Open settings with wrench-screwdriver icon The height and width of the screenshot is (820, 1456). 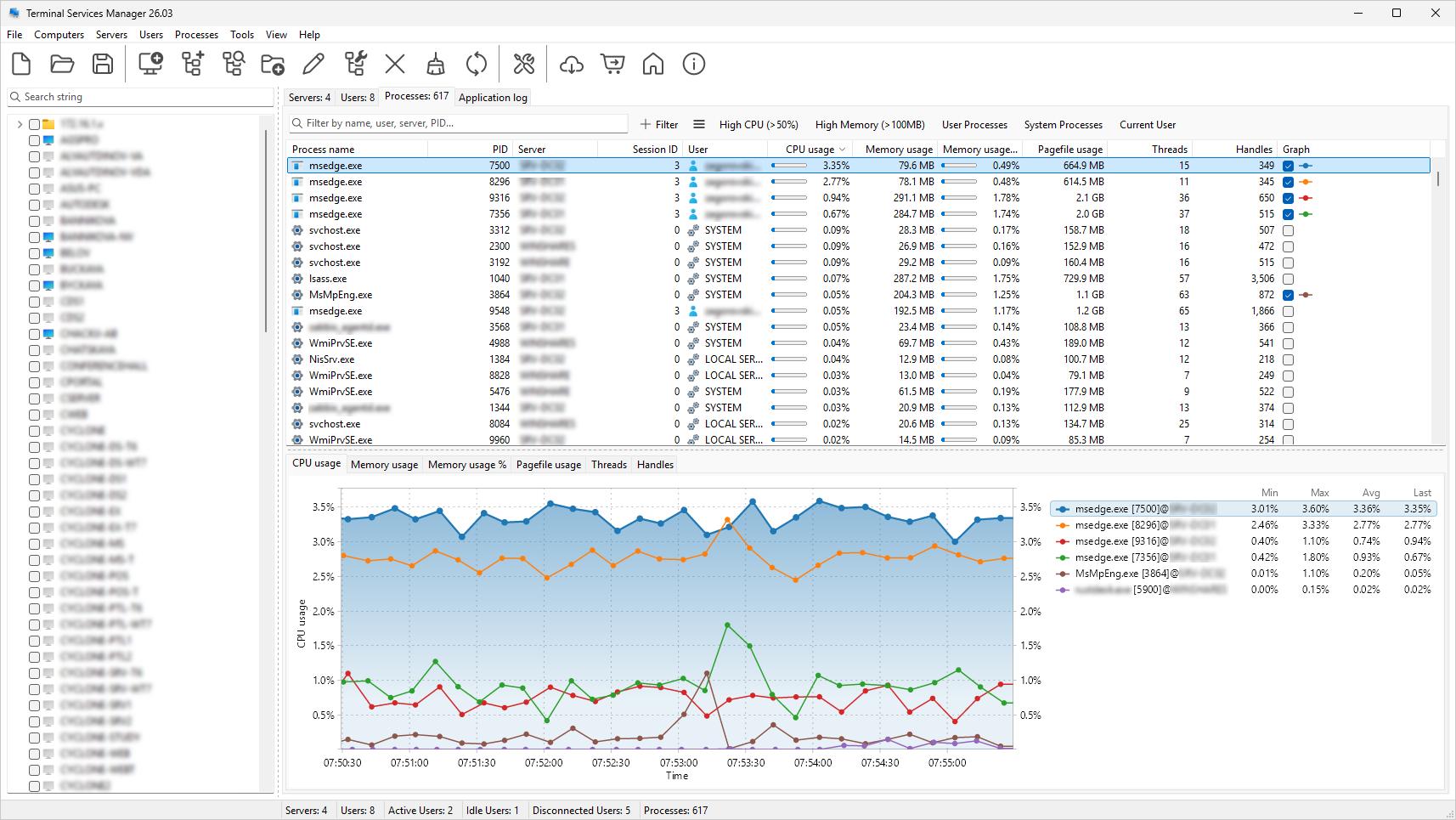click(x=524, y=64)
